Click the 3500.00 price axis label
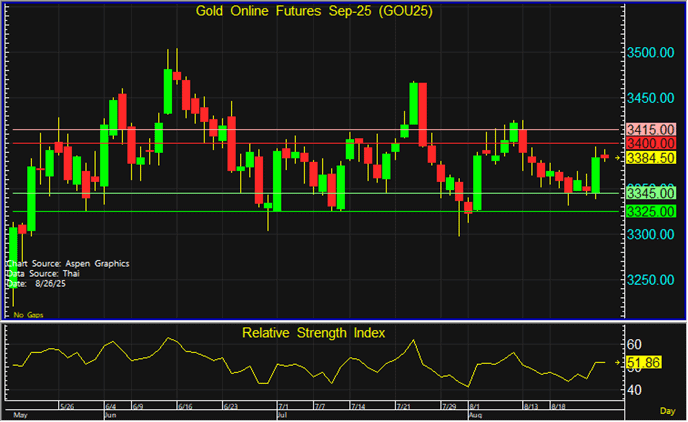 tap(652, 52)
